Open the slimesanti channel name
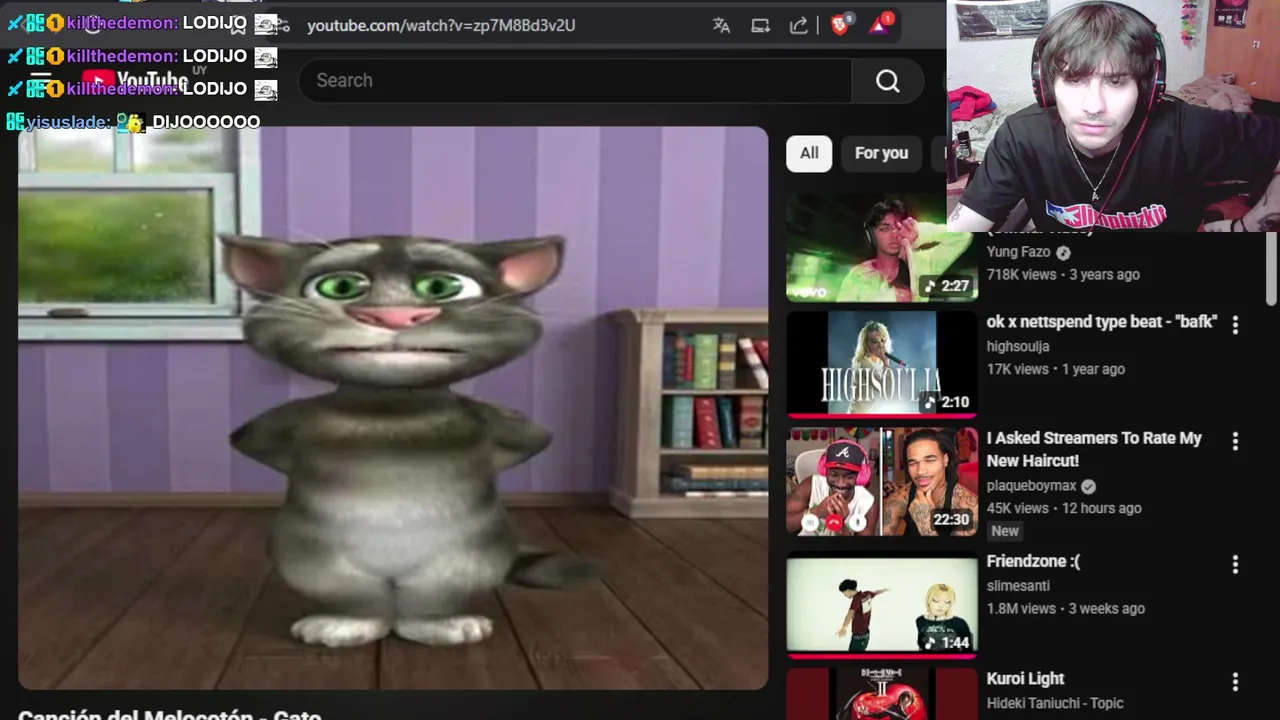This screenshot has height=720, width=1280. [1018, 586]
